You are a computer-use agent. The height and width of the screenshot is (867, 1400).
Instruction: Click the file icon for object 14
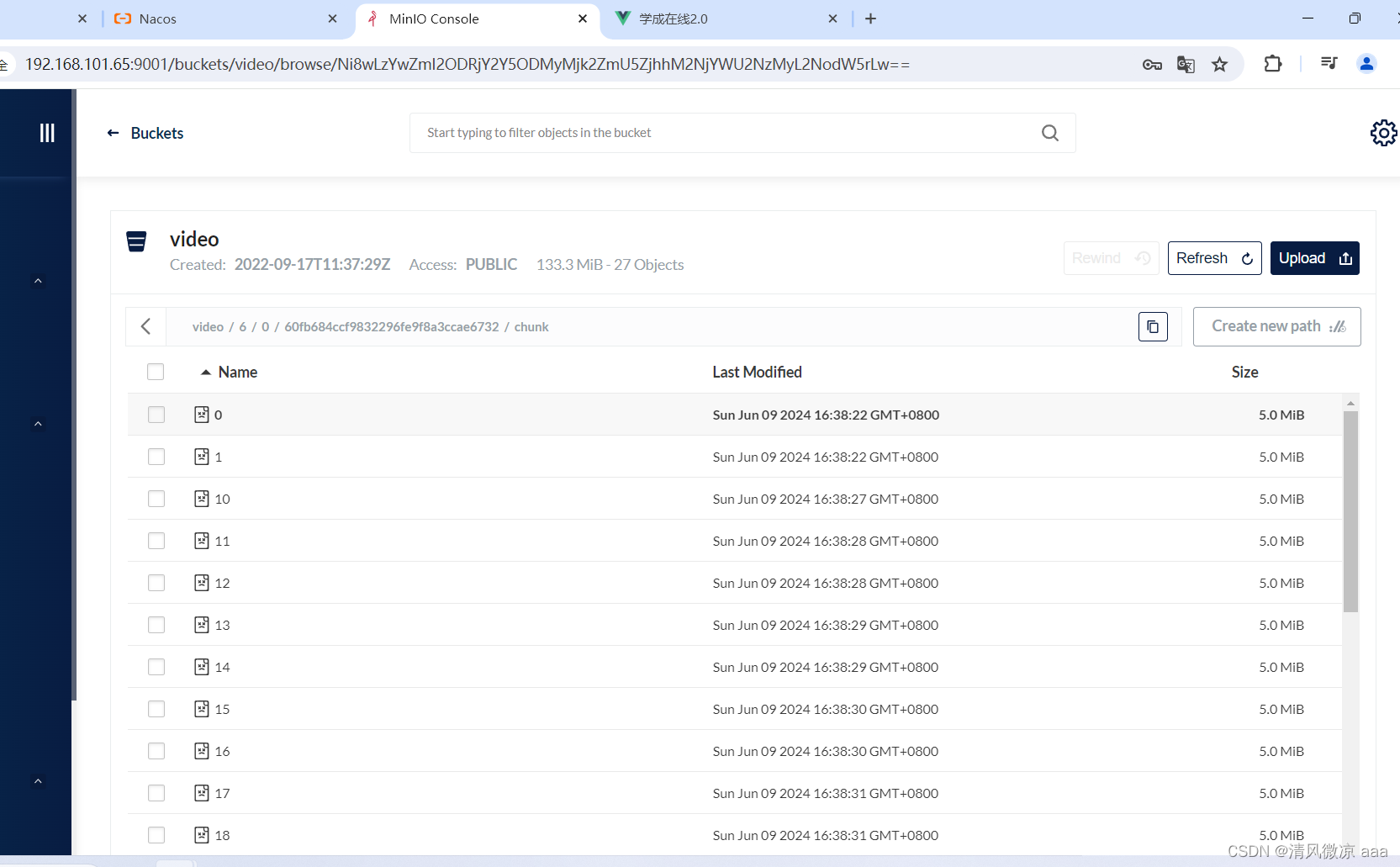[x=202, y=667]
